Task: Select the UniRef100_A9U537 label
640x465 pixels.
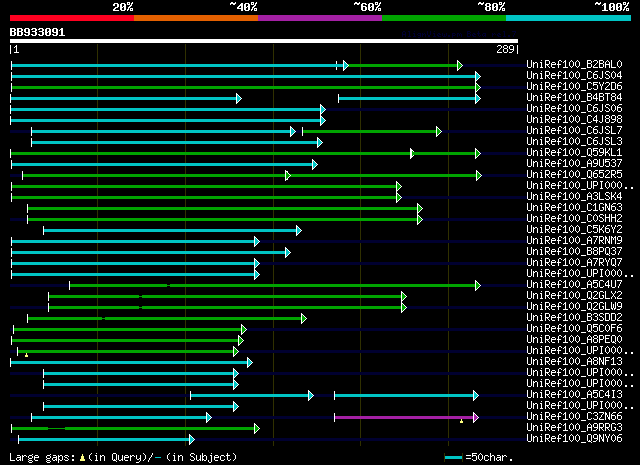Action: (x=574, y=164)
